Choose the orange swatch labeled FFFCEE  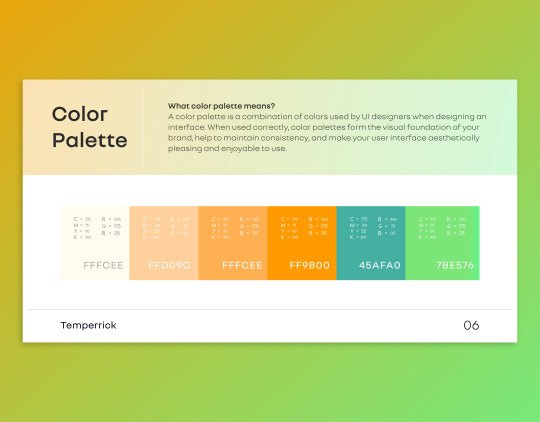click(233, 243)
